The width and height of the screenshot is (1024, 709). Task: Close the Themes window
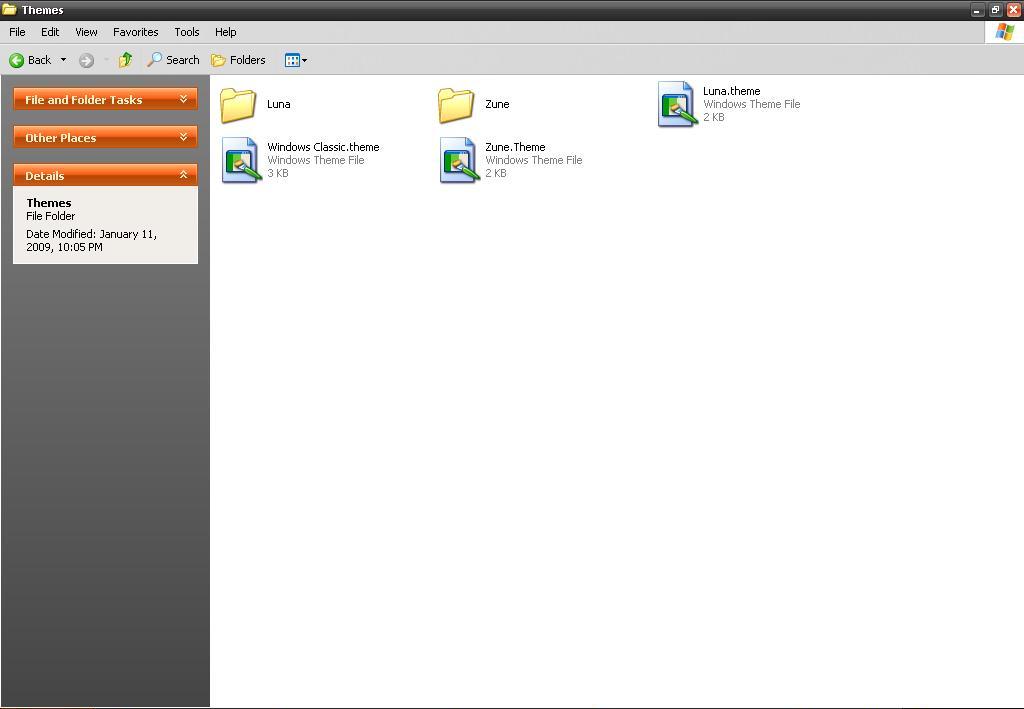1014,10
